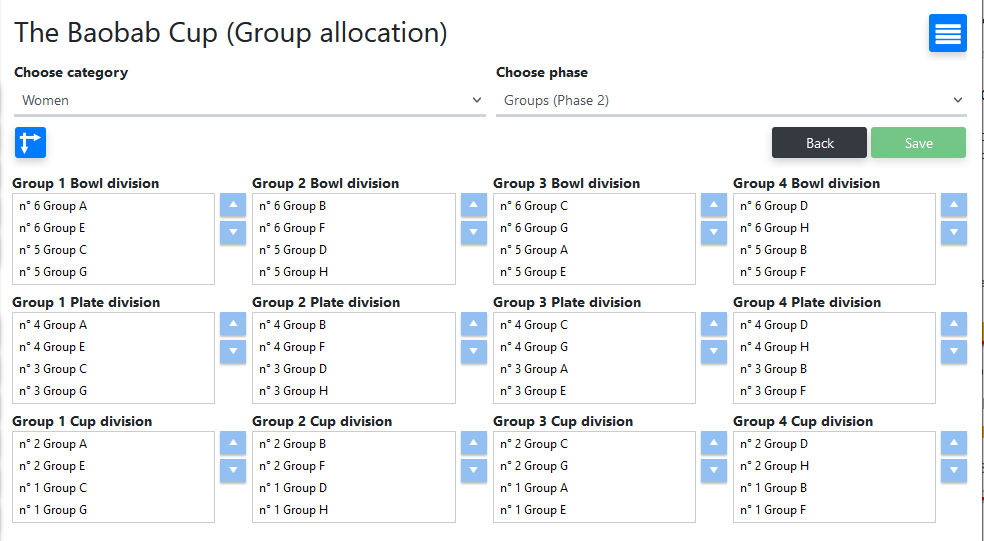This screenshot has height=541, width=984.
Task: Move up in Group 4 Cup division
Action: click(954, 443)
